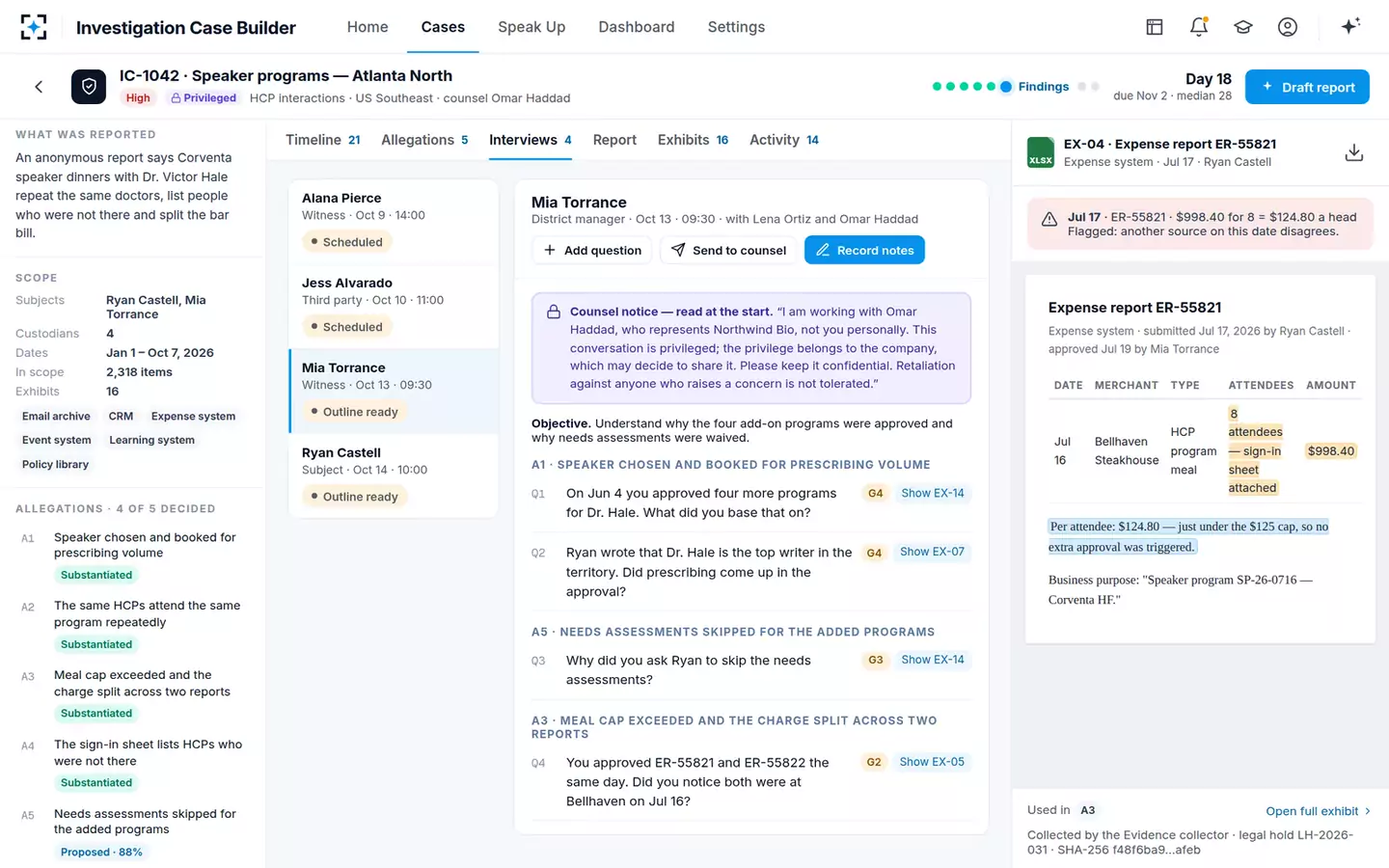Click the G4 tag on question Q1

pos(875,493)
